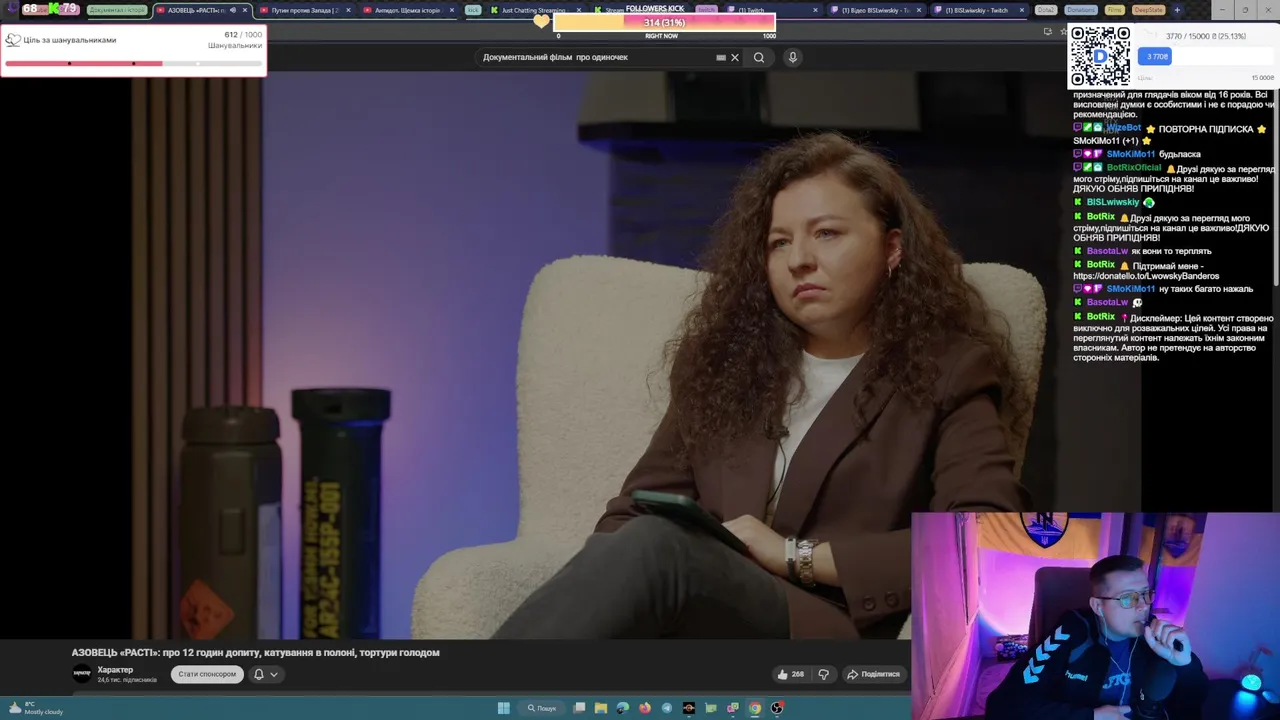This screenshot has width=1280, height=720.
Task: Switch to the 'Путин против Запада' tab
Action: (303, 10)
